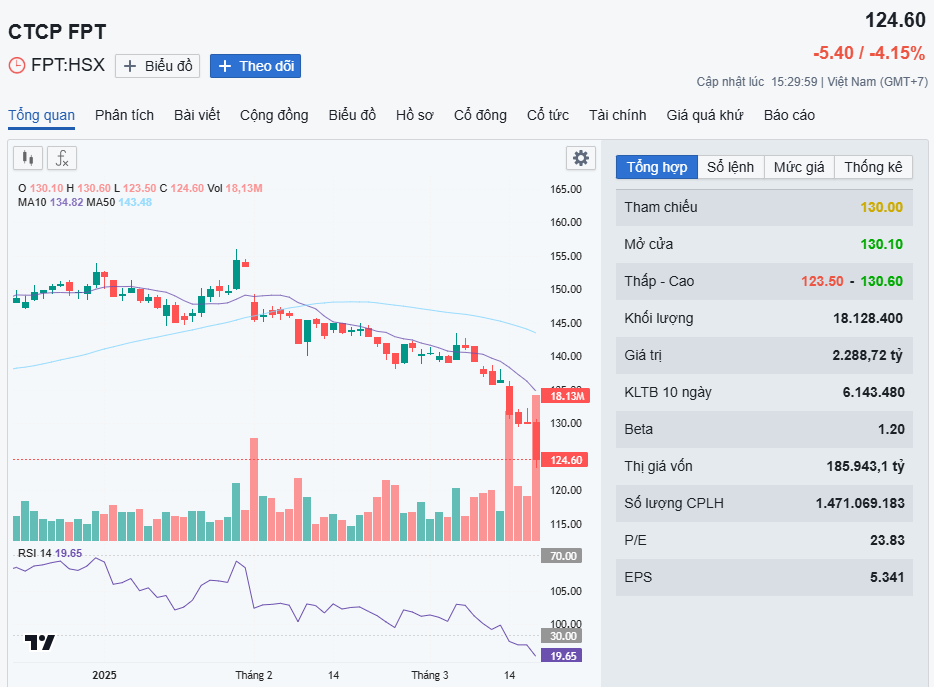Click the RSI 14 19.65 indicator label
Viewport: 934px width, 687px height.
pos(50,553)
